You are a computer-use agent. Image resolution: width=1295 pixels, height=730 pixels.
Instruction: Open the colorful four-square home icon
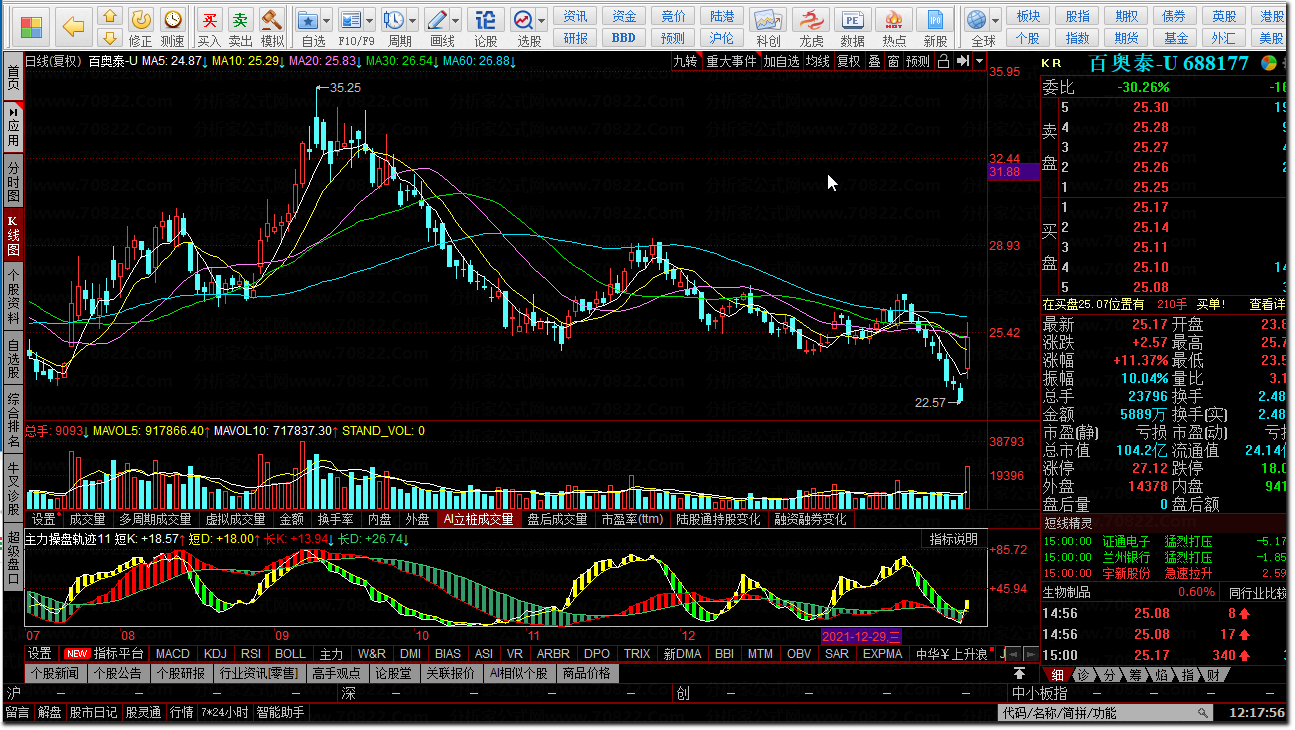pyautogui.click(x=31, y=26)
